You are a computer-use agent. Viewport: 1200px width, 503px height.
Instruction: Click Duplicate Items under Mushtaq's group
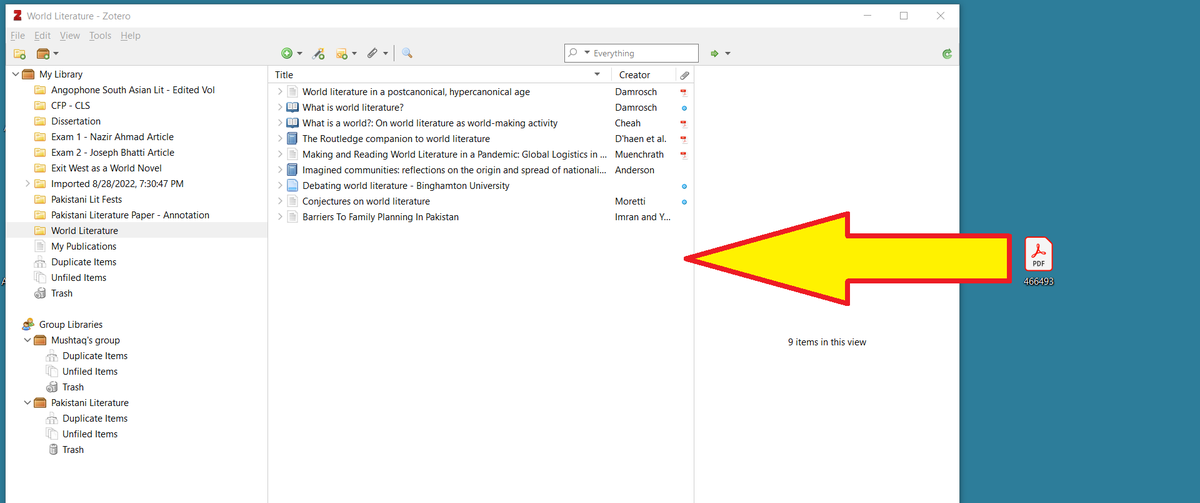95,356
